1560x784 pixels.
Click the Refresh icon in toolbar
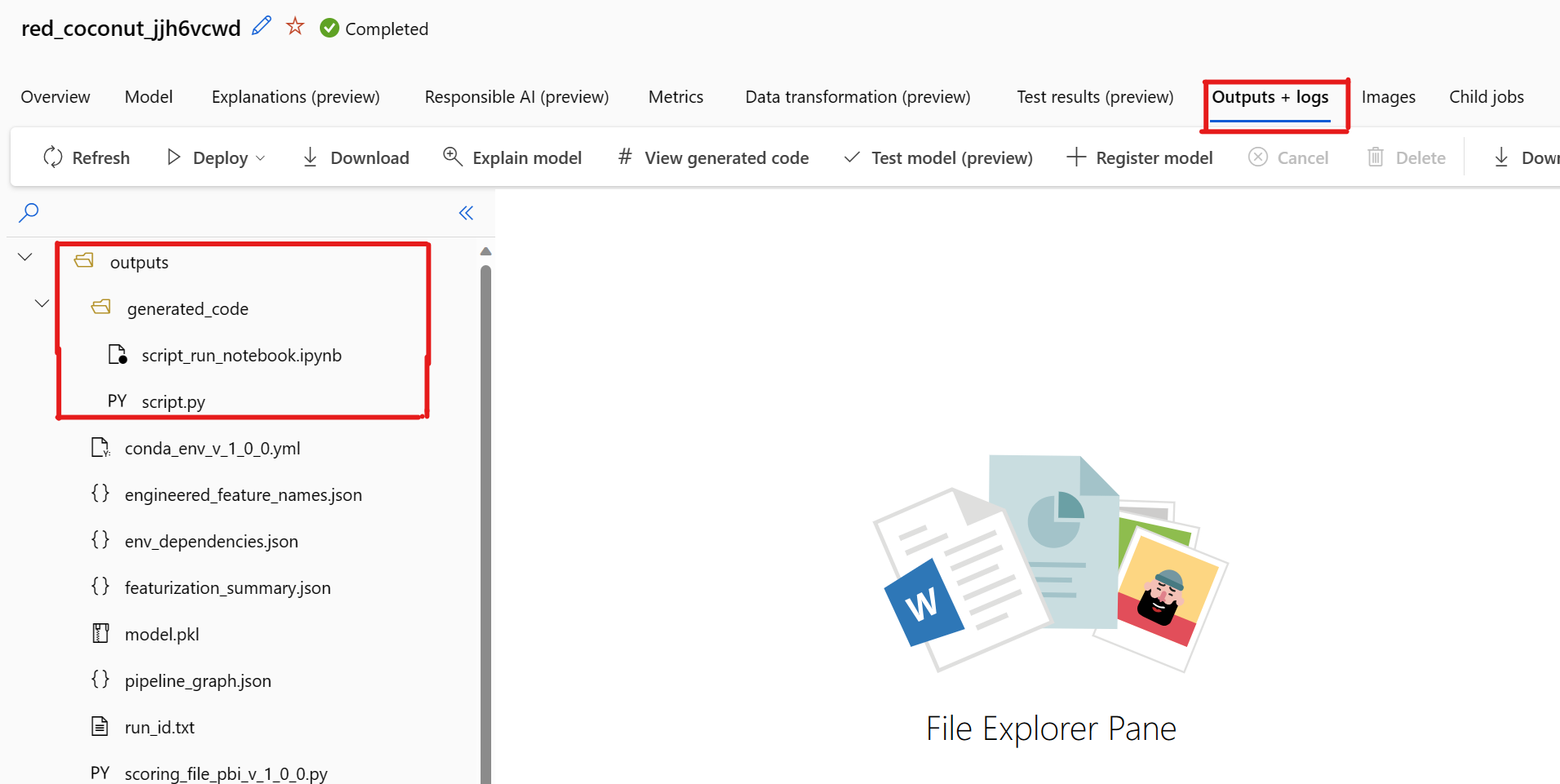tap(53, 157)
